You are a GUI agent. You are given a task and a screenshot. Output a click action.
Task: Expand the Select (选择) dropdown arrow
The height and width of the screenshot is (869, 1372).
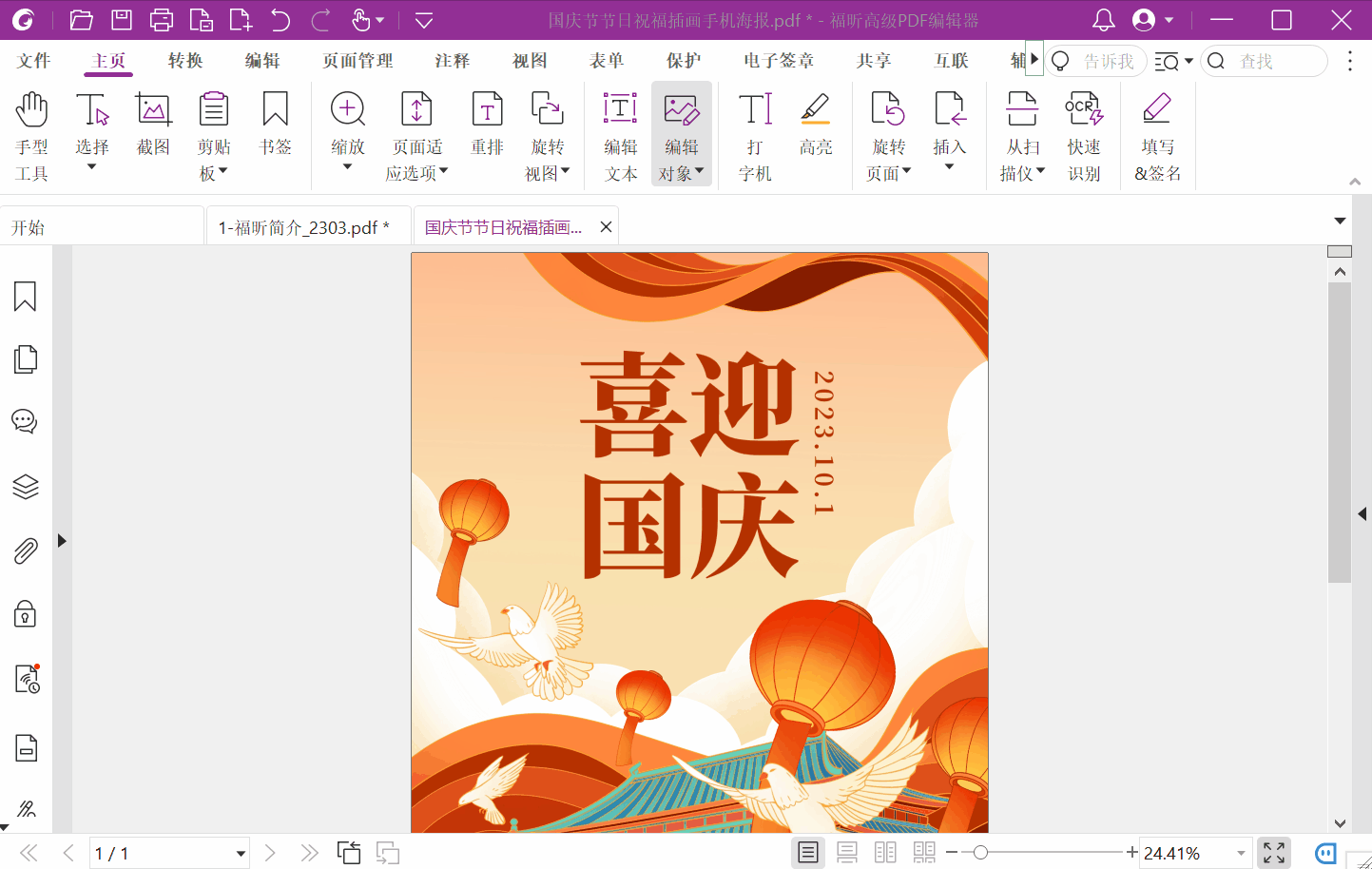92,167
